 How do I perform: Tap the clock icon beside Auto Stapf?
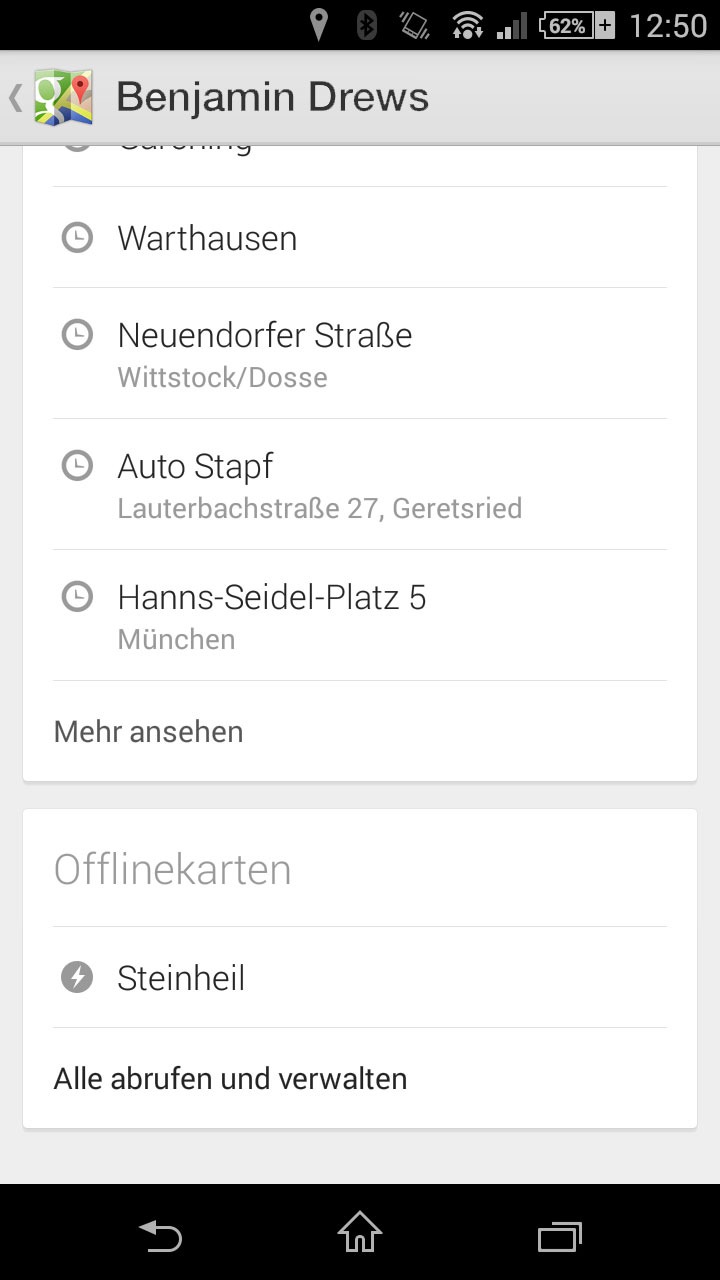click(x=77, y=466)
